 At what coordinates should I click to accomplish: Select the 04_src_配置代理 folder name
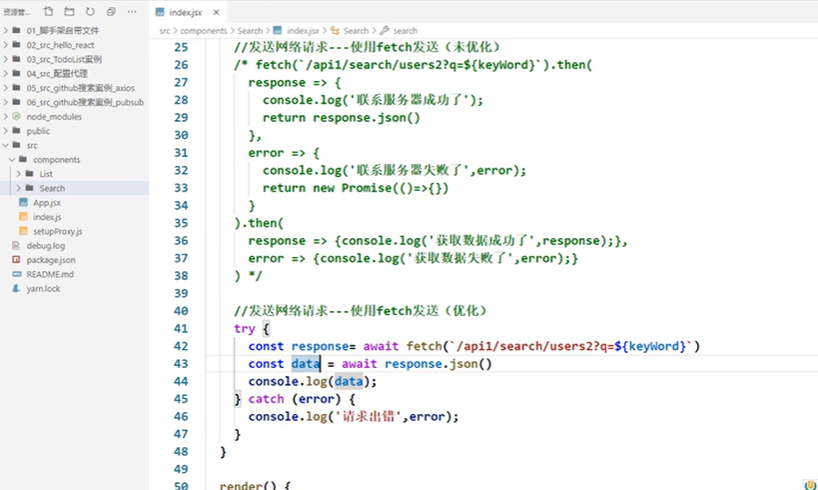(x=57, y=74)
